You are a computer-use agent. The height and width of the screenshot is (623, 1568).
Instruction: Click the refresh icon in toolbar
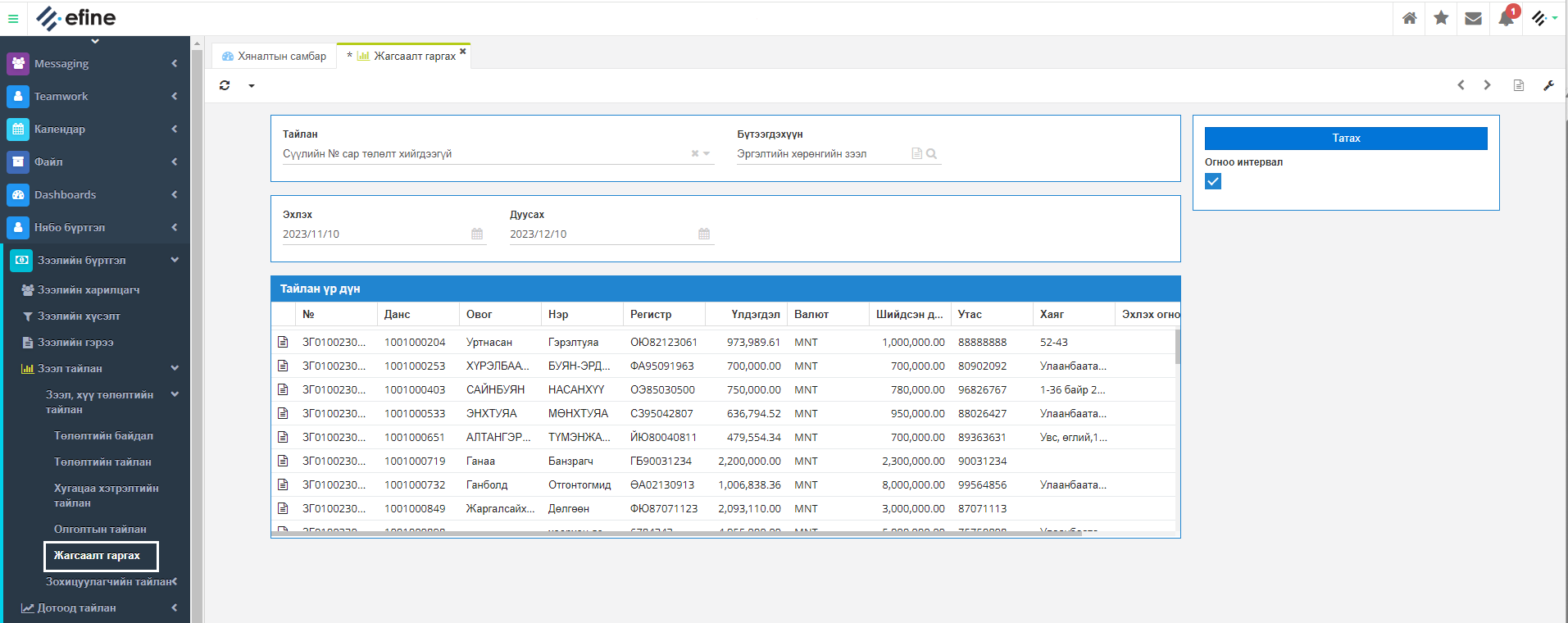225,85
